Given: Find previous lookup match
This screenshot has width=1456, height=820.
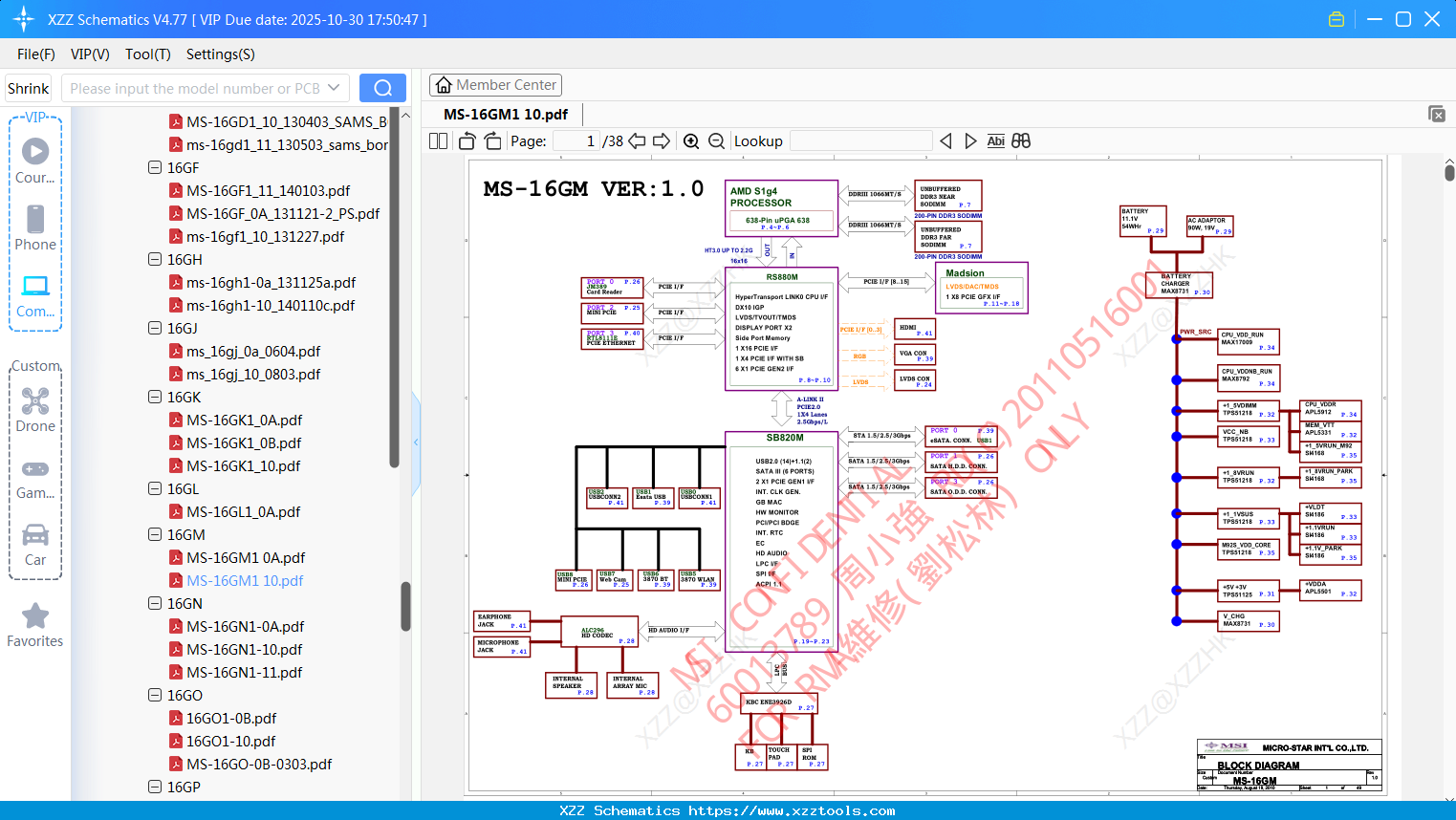Looking at the screenshot, I should (x=945, y=140).
